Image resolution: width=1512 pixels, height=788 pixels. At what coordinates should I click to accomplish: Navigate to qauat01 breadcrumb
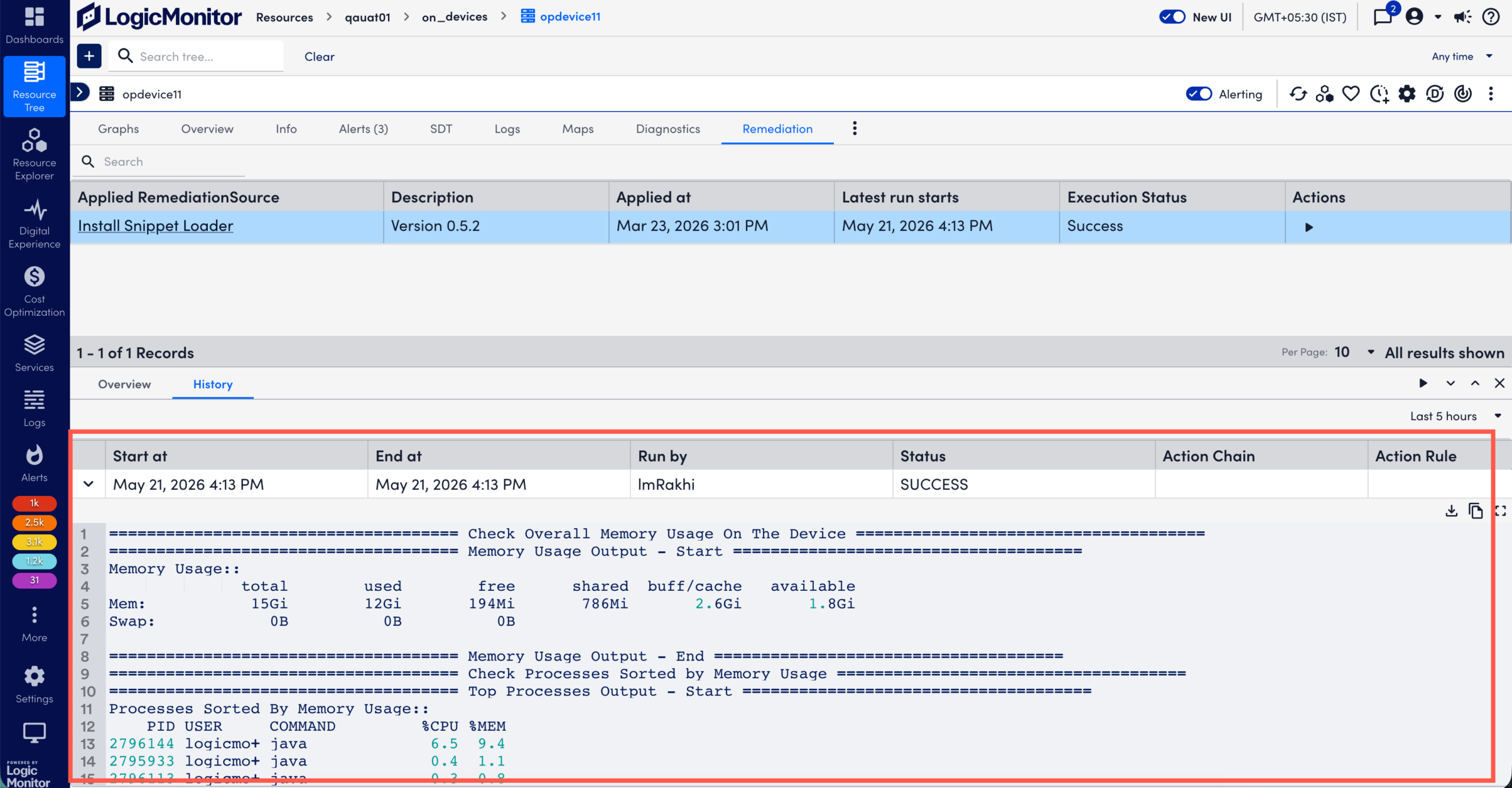367,17
